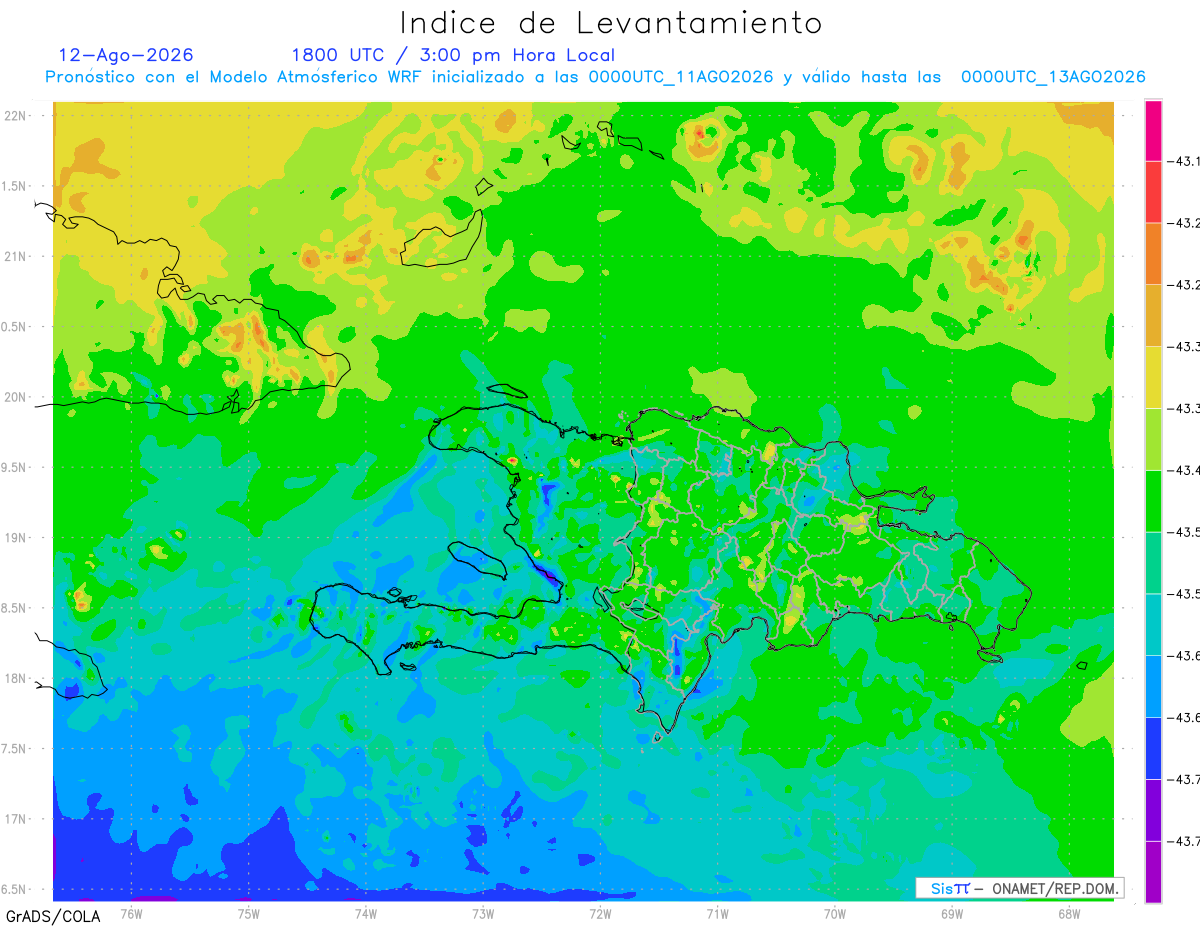Click the '72W' longitude label

tap(600, 913)
